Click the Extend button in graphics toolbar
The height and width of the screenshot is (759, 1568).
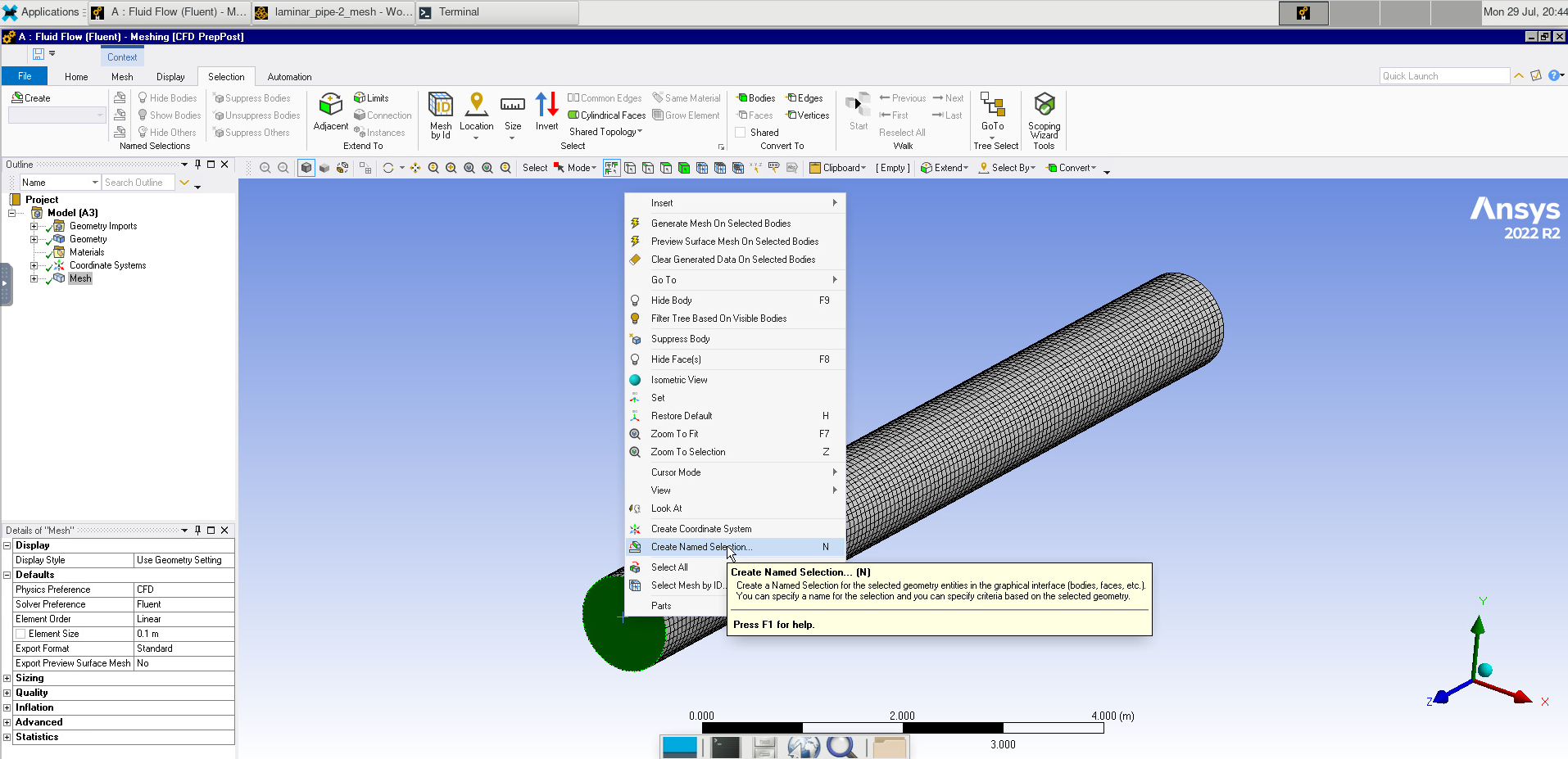[944, 168]
